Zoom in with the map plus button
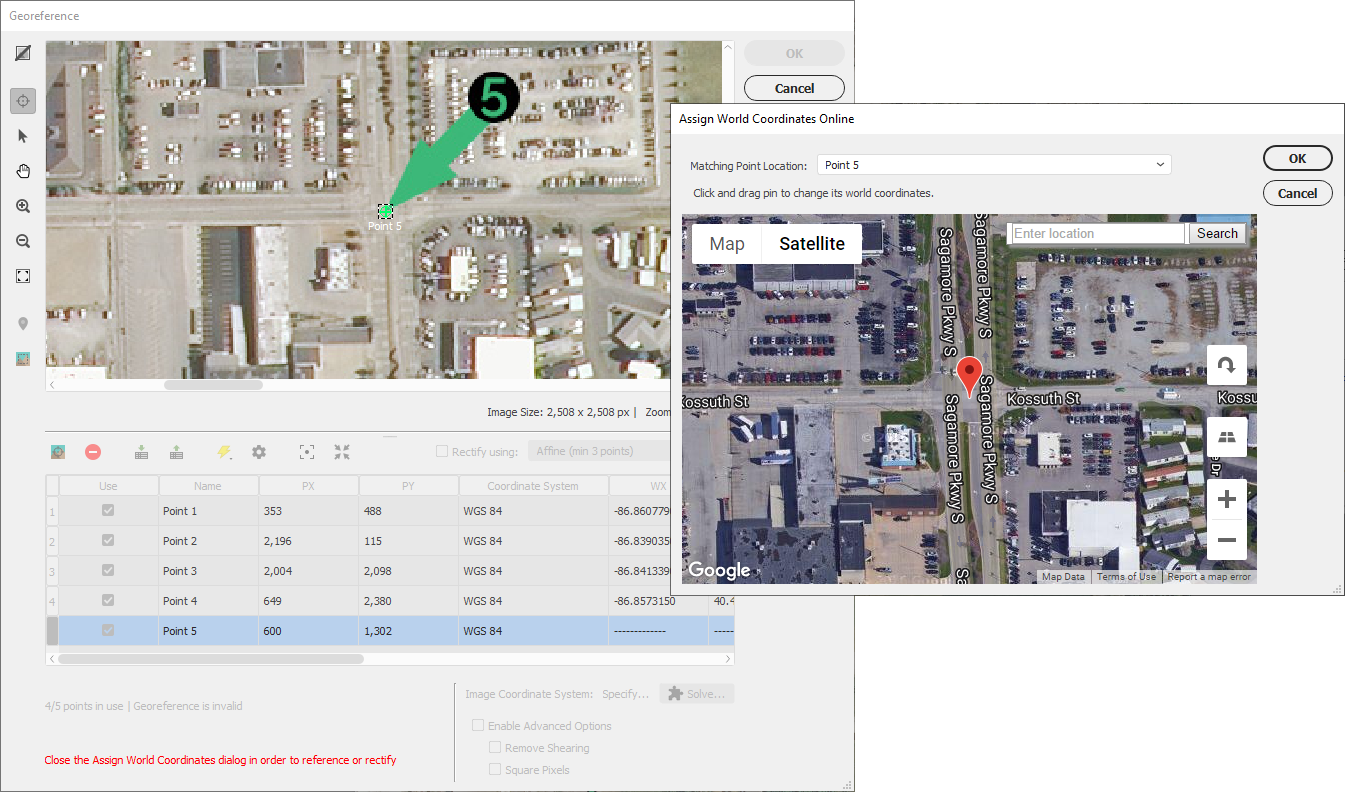 click(1227, 499)
